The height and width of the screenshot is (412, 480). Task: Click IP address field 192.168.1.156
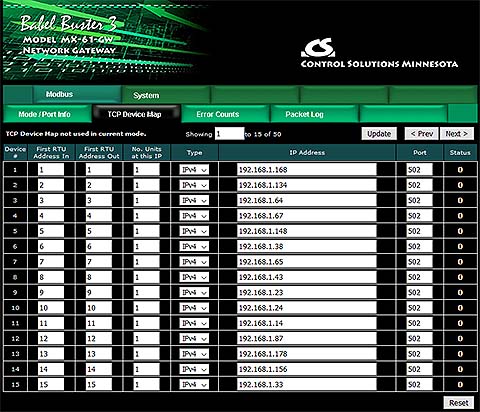pyautogui.click(x=307, y=369)
